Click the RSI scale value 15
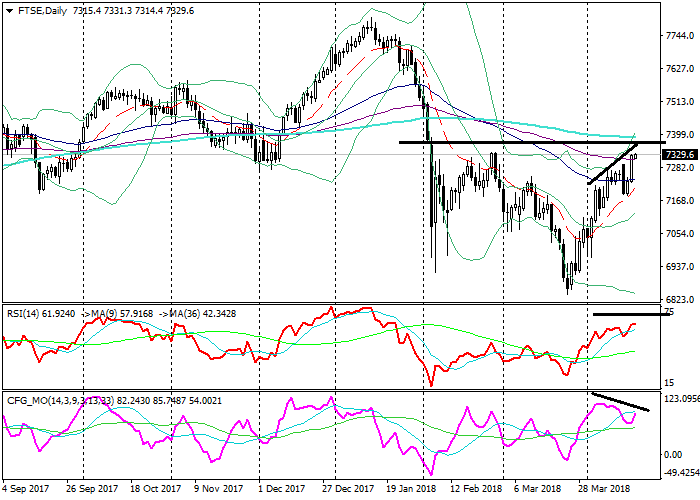The width and height of the screenshot is (700, 500). click(669, 383)
